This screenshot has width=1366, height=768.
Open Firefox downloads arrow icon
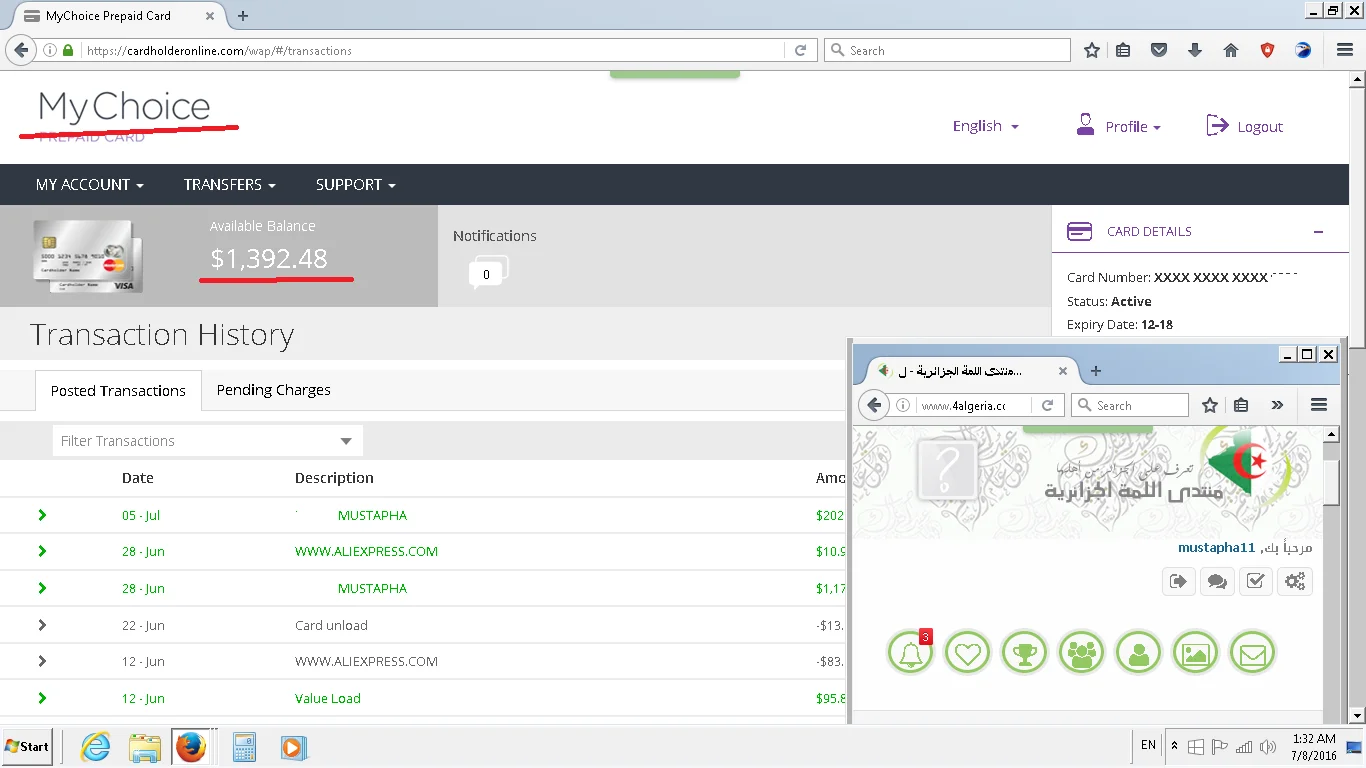(x=1195, y=50)
